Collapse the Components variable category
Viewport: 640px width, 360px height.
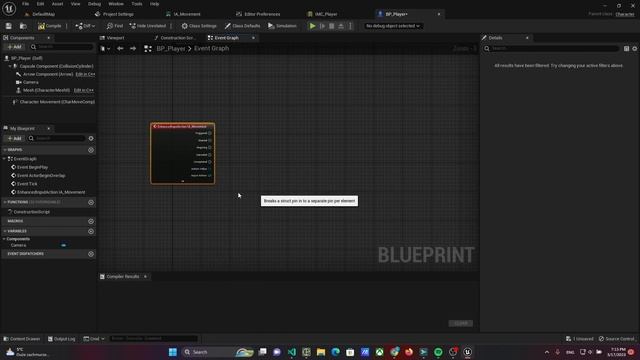(x=4, y=239)
